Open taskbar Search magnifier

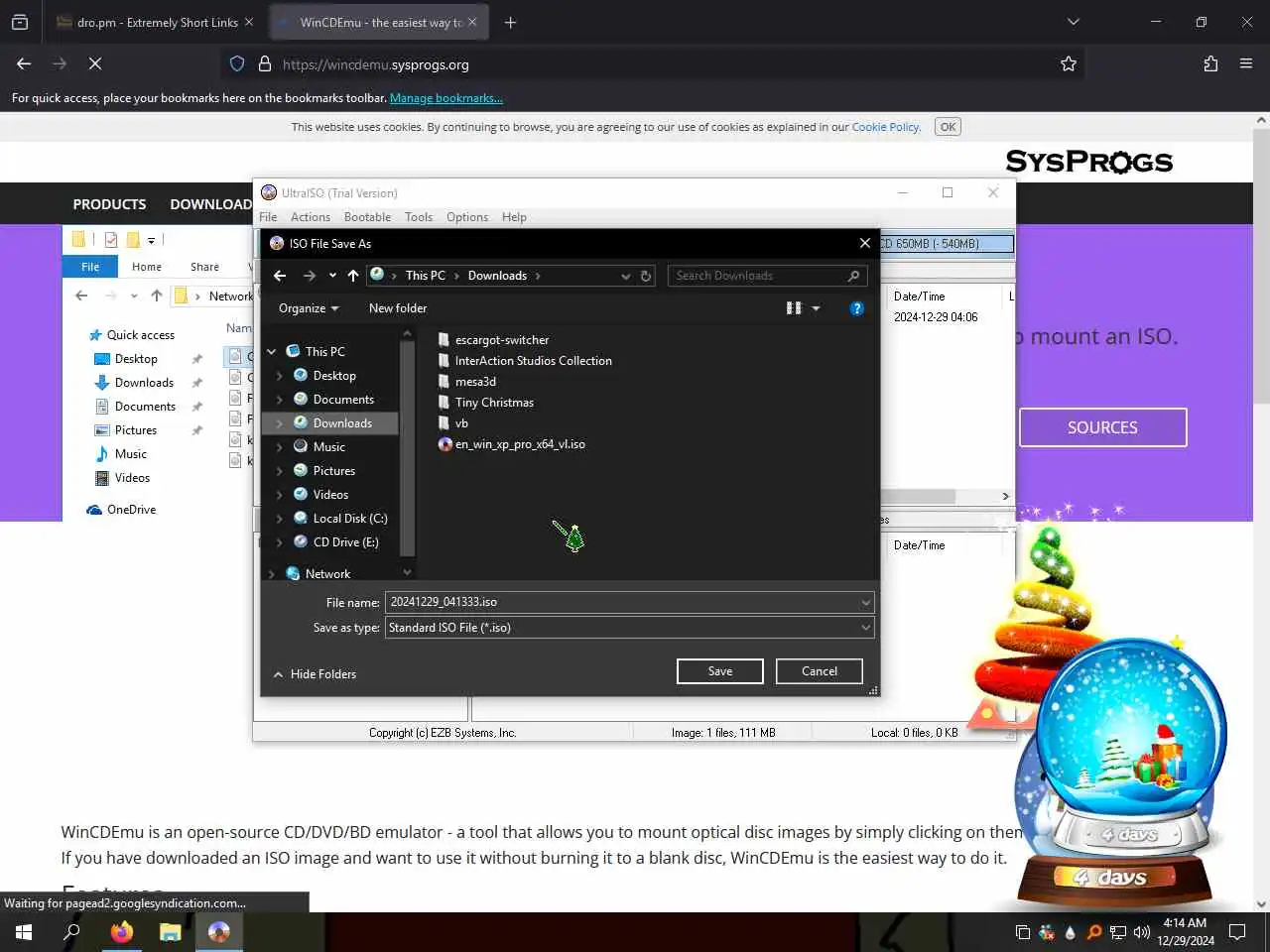[71, 932]
